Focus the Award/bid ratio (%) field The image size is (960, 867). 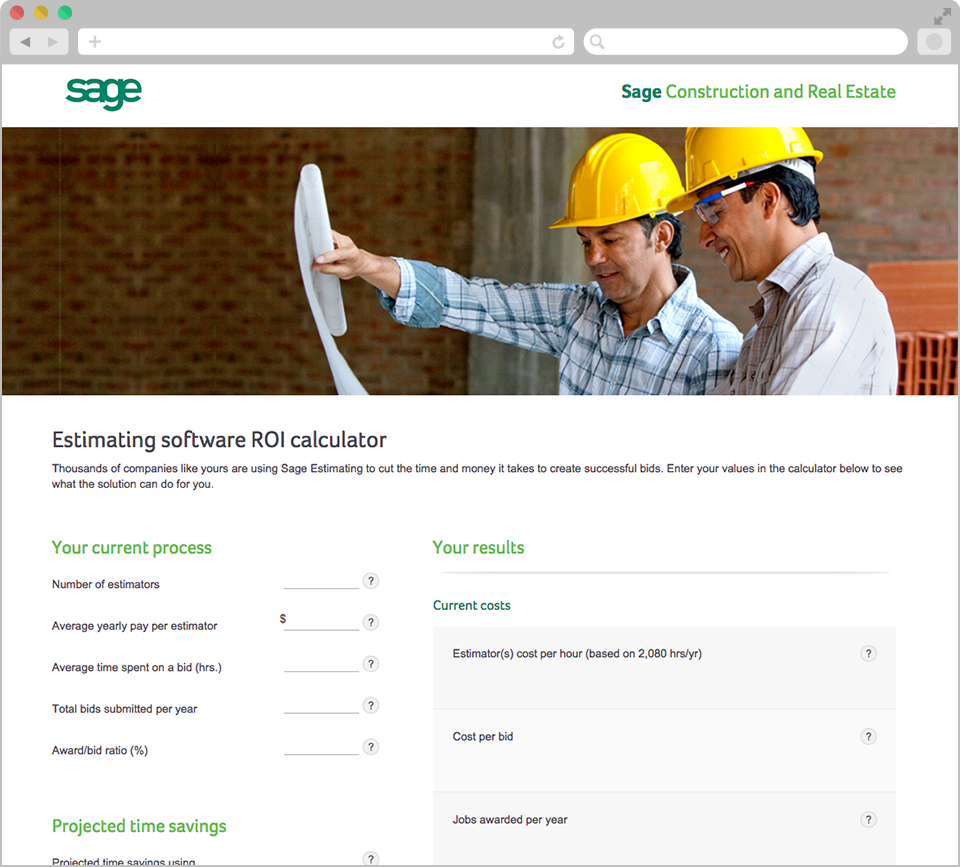(321, 748)
